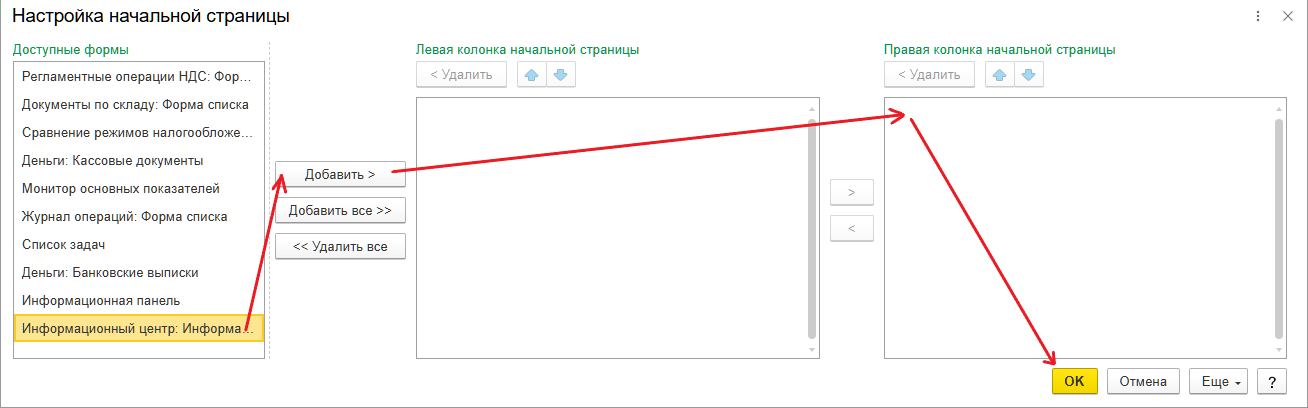Screen dimensions: 1308x408
Task: Select "Деньги: Банковские выписки" list item
Action: [110, 272]
